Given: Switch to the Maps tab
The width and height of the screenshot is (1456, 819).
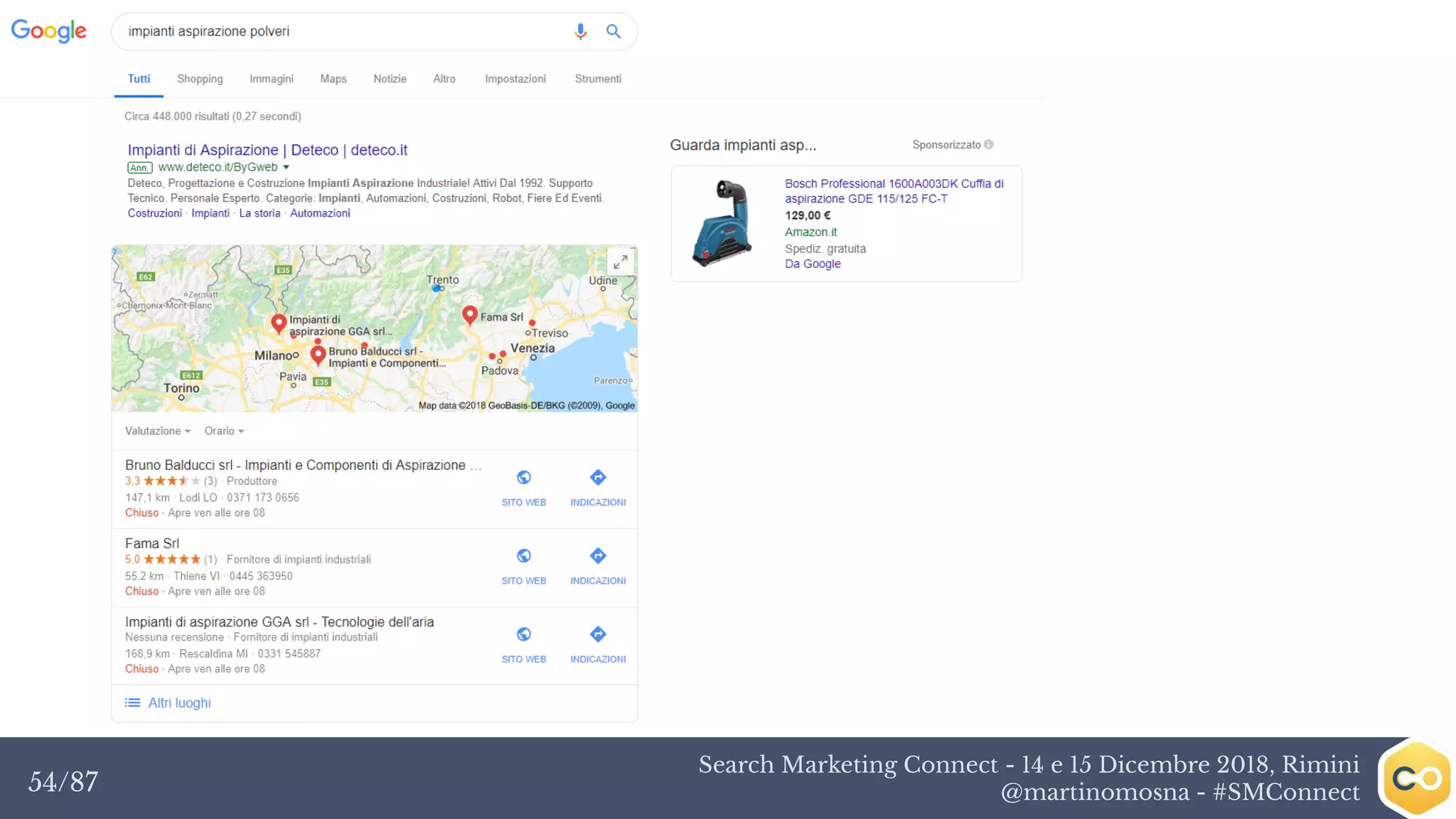Looking at the screenshot, I should (333, 79).
